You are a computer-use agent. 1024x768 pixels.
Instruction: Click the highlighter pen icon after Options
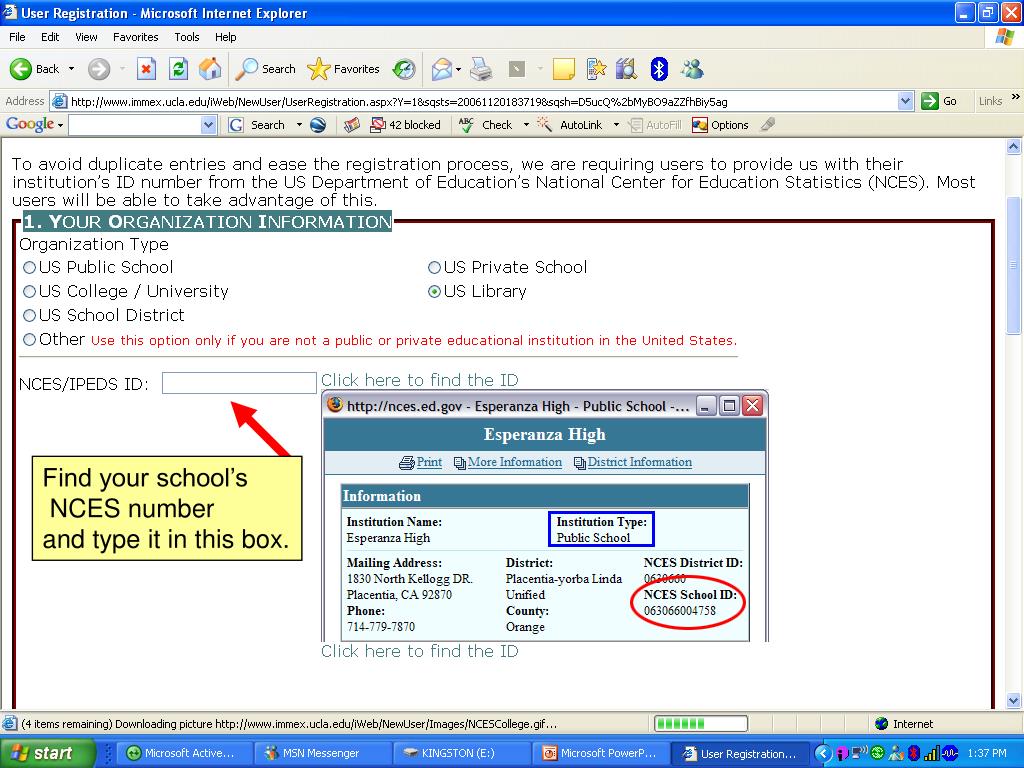tap(768, 124)
